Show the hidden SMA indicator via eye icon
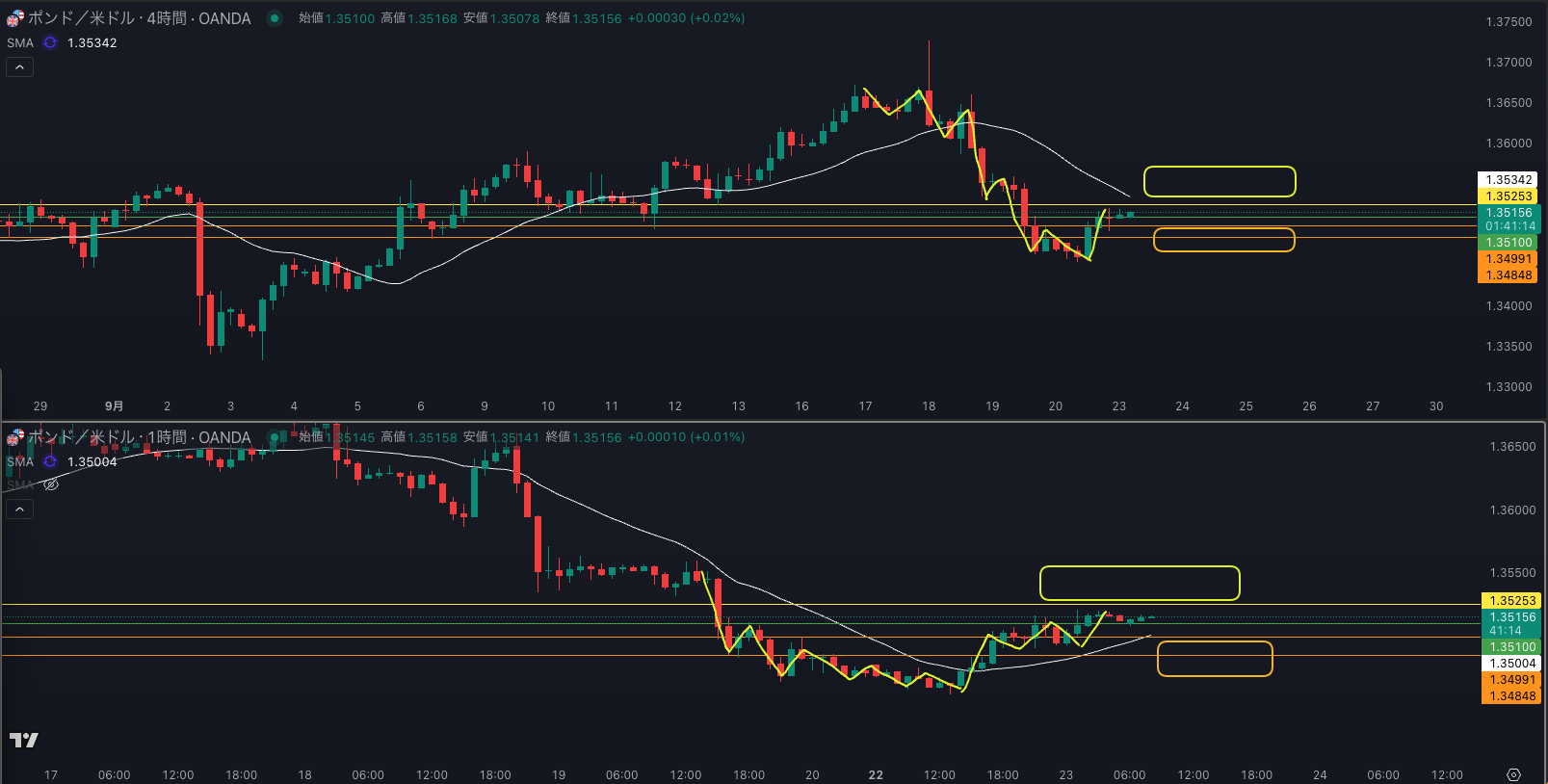This screenshot has width=1548, height=784. [x=51, y=484]
